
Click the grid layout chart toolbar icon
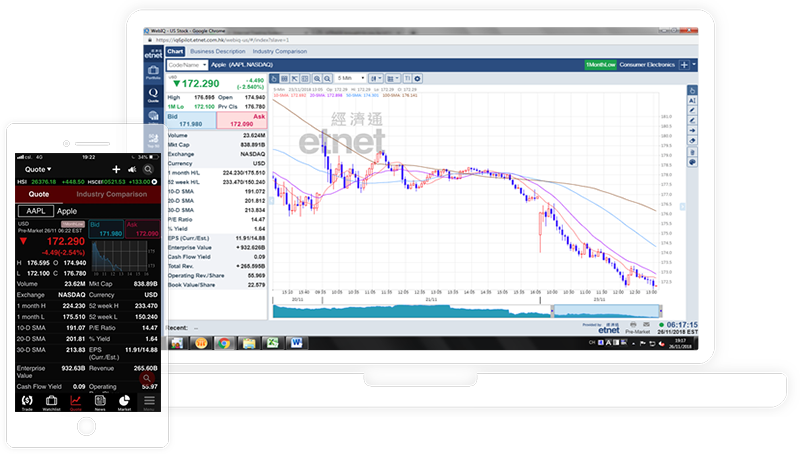[x=285, y=79]
